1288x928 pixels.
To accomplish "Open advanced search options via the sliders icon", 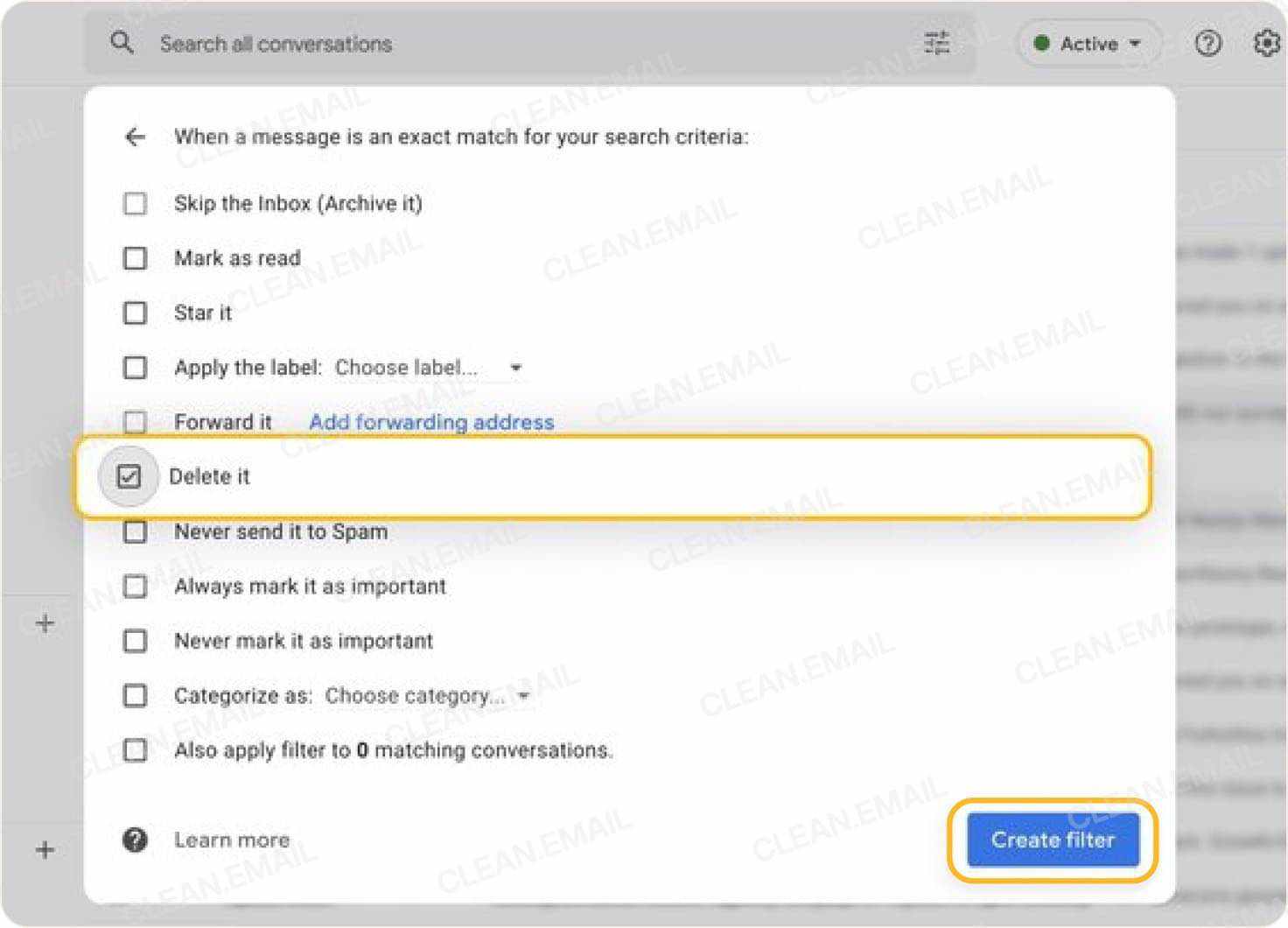I will click(937, 42).
